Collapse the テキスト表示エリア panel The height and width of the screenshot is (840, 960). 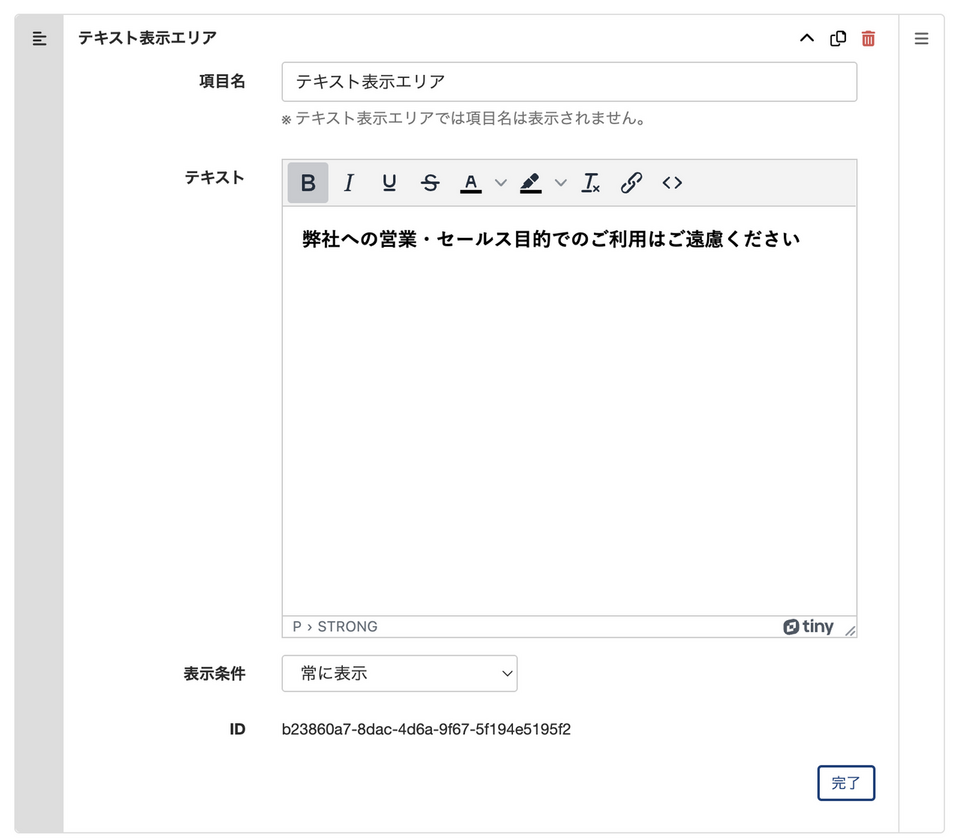click(807, 39)
